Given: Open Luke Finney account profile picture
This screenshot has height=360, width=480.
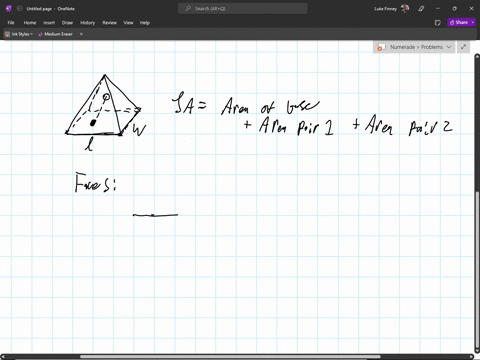Looking at the screenshot, I should [x=405, y=9].
